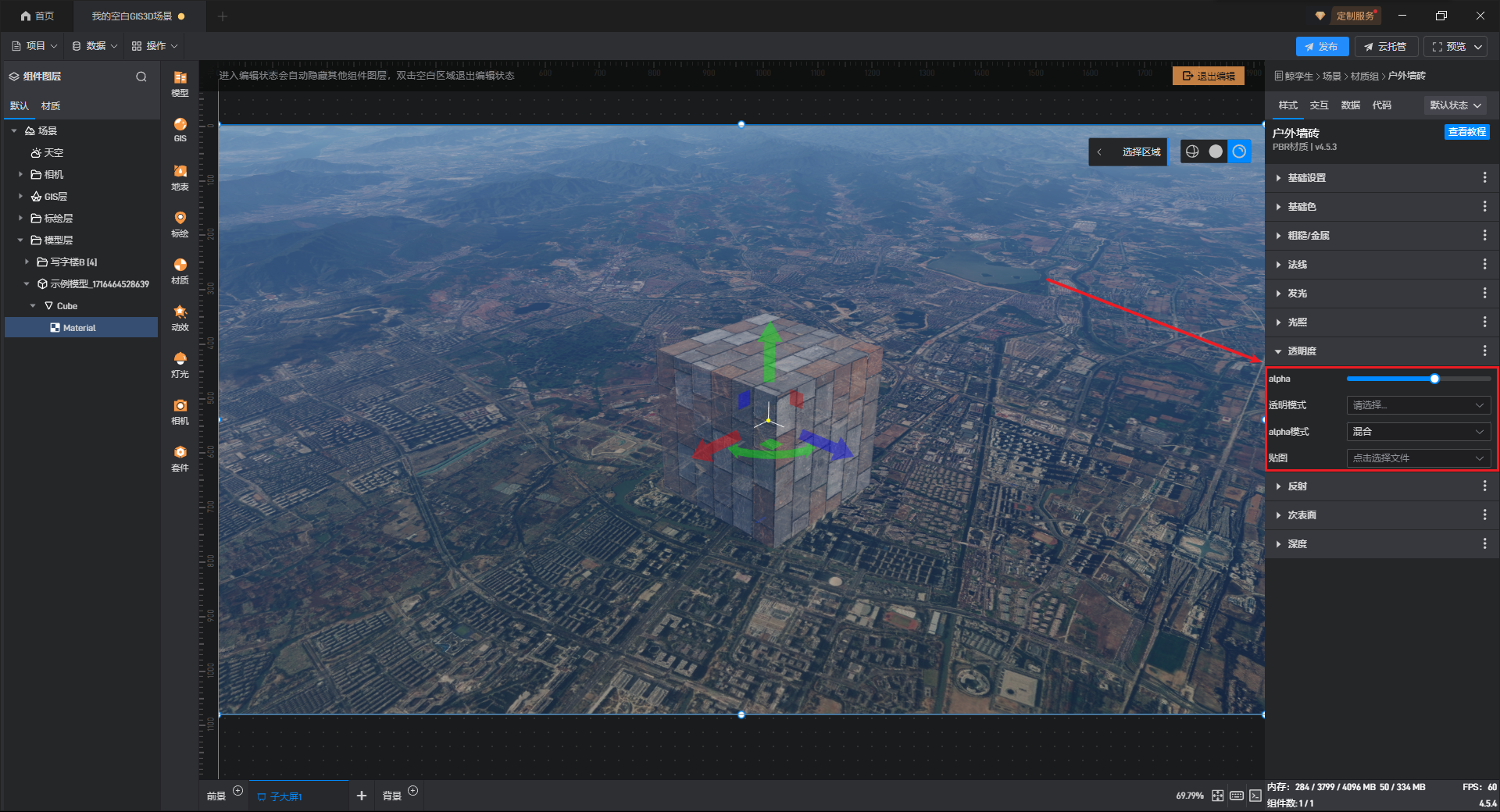Open the console icon in status bar
The height and width of the screenshot is (812, 1500).
(x=1255, y=796)
